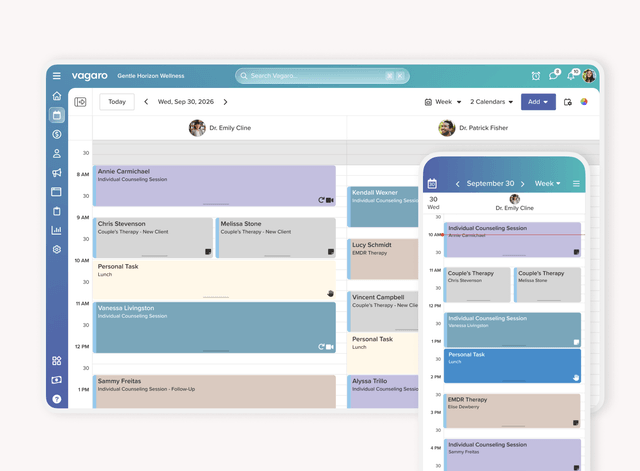Tap the mobile next day chevron after September 30

click(522, 184)
